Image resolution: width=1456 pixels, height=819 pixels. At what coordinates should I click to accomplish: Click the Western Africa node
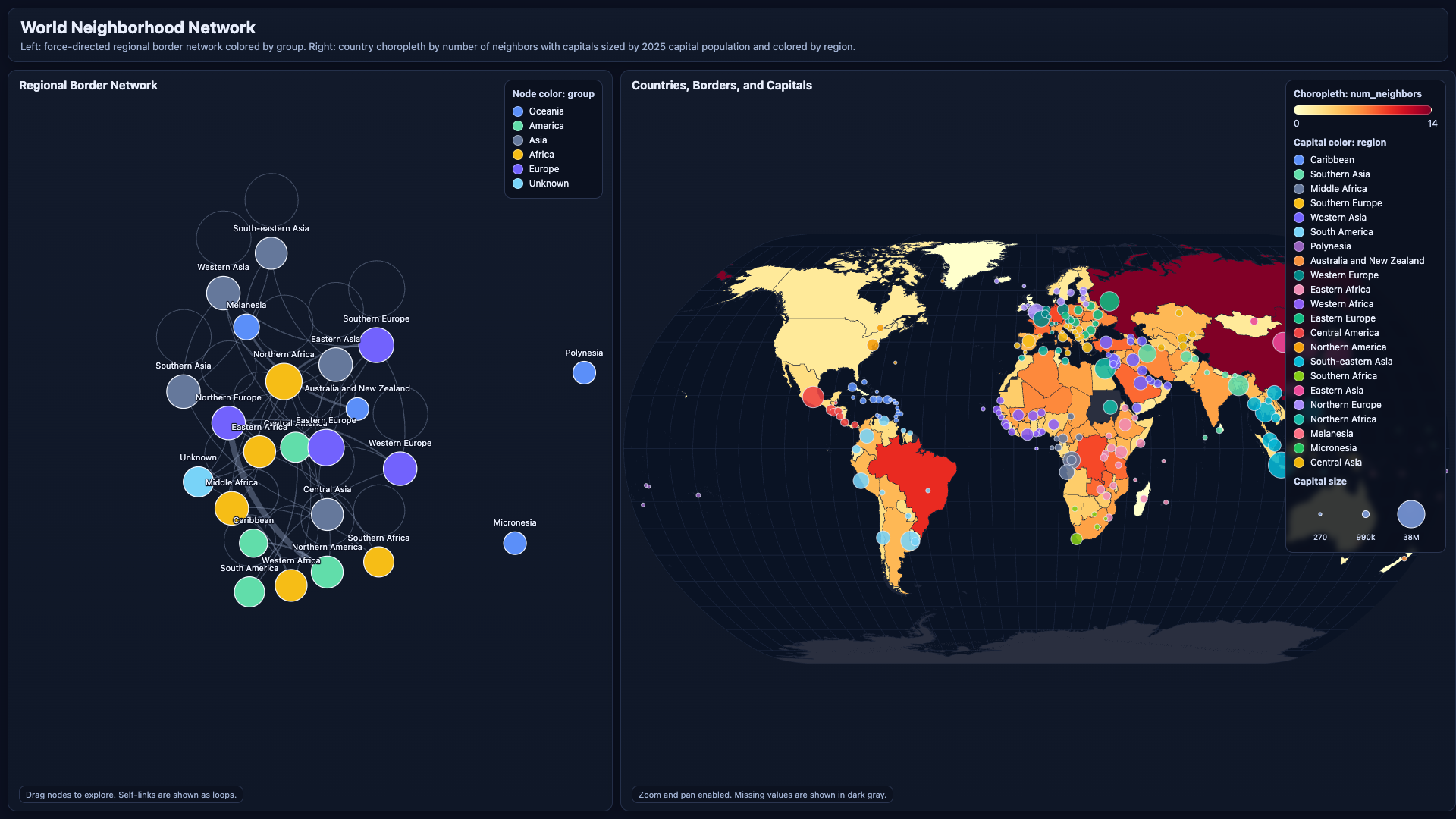(290, 585)
